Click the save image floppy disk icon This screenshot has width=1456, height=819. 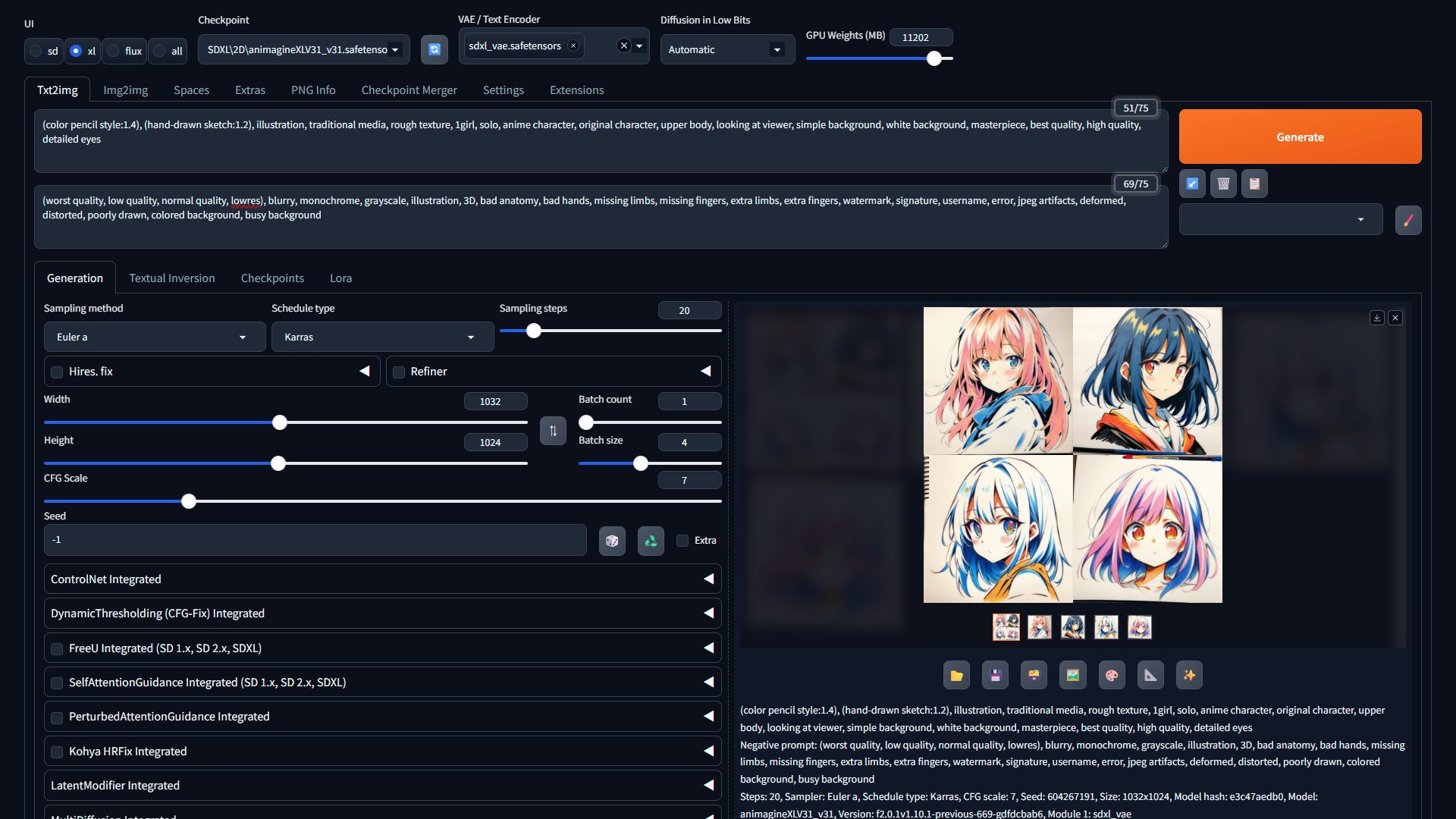[x=995, y=675]
